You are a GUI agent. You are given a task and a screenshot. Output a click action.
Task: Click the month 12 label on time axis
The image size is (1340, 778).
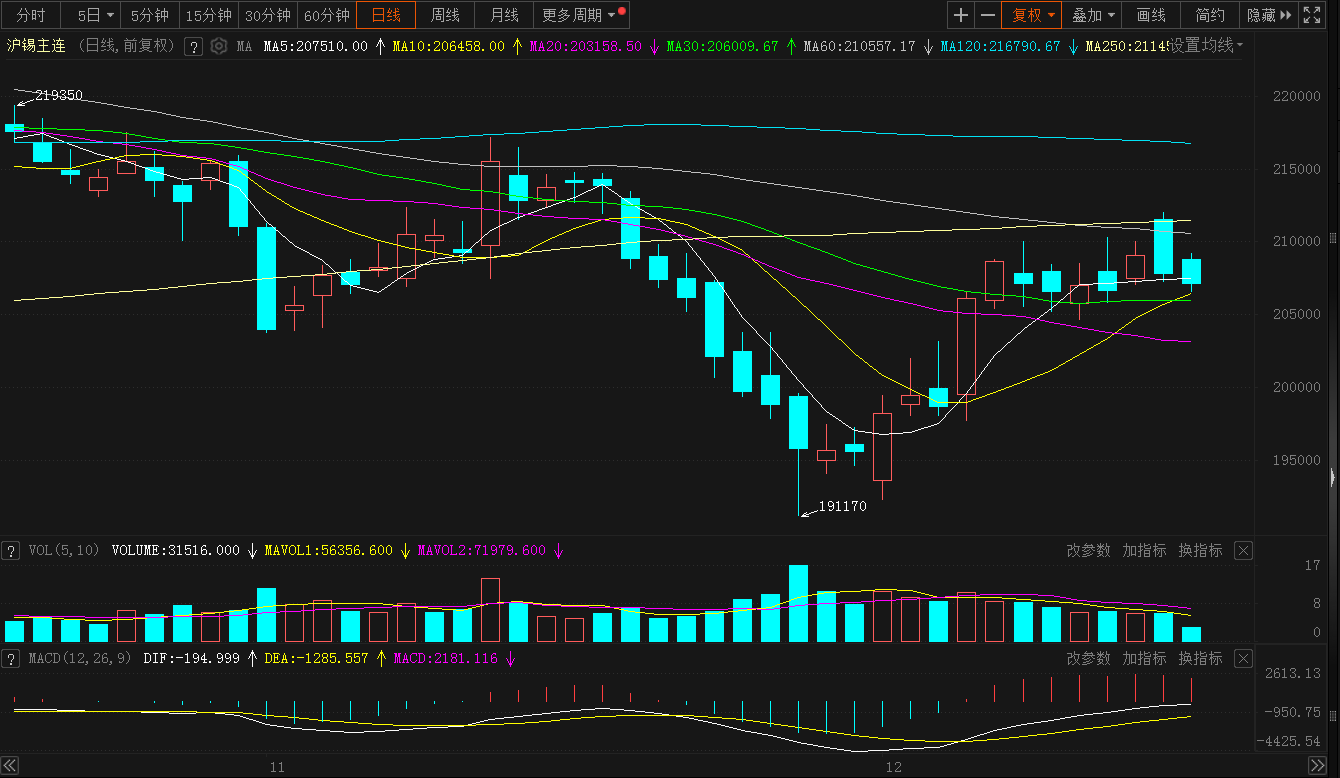pos(893,766)
